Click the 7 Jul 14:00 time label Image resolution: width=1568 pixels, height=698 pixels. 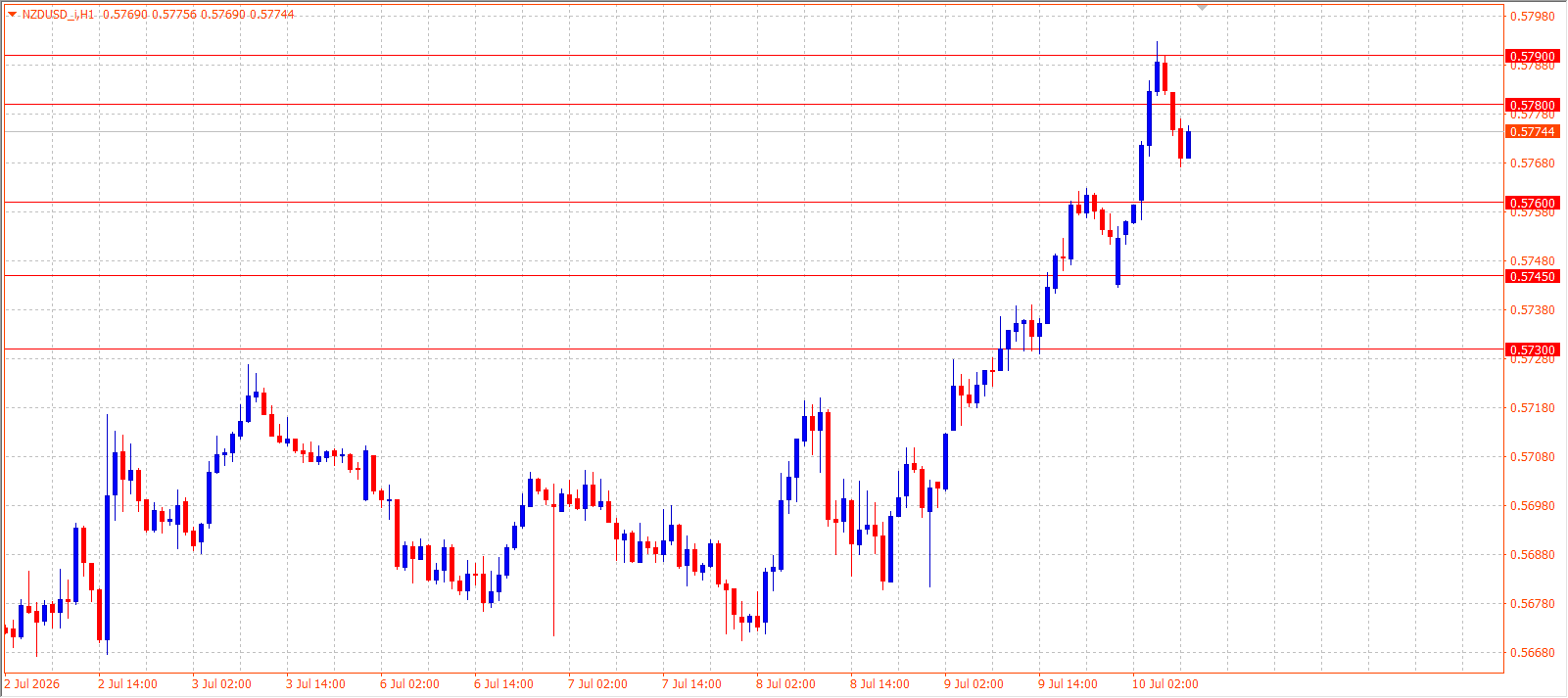(x=691, y=684)
